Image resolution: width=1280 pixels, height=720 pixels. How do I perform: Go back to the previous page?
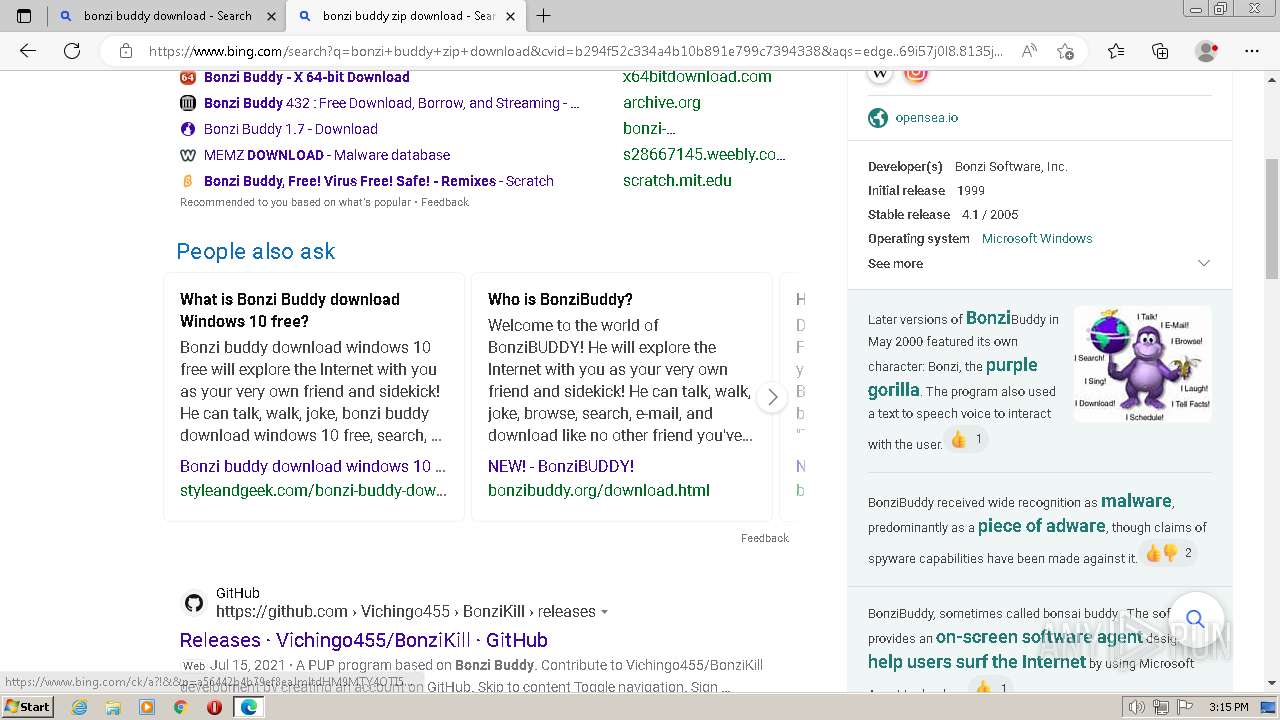[28, 51]
